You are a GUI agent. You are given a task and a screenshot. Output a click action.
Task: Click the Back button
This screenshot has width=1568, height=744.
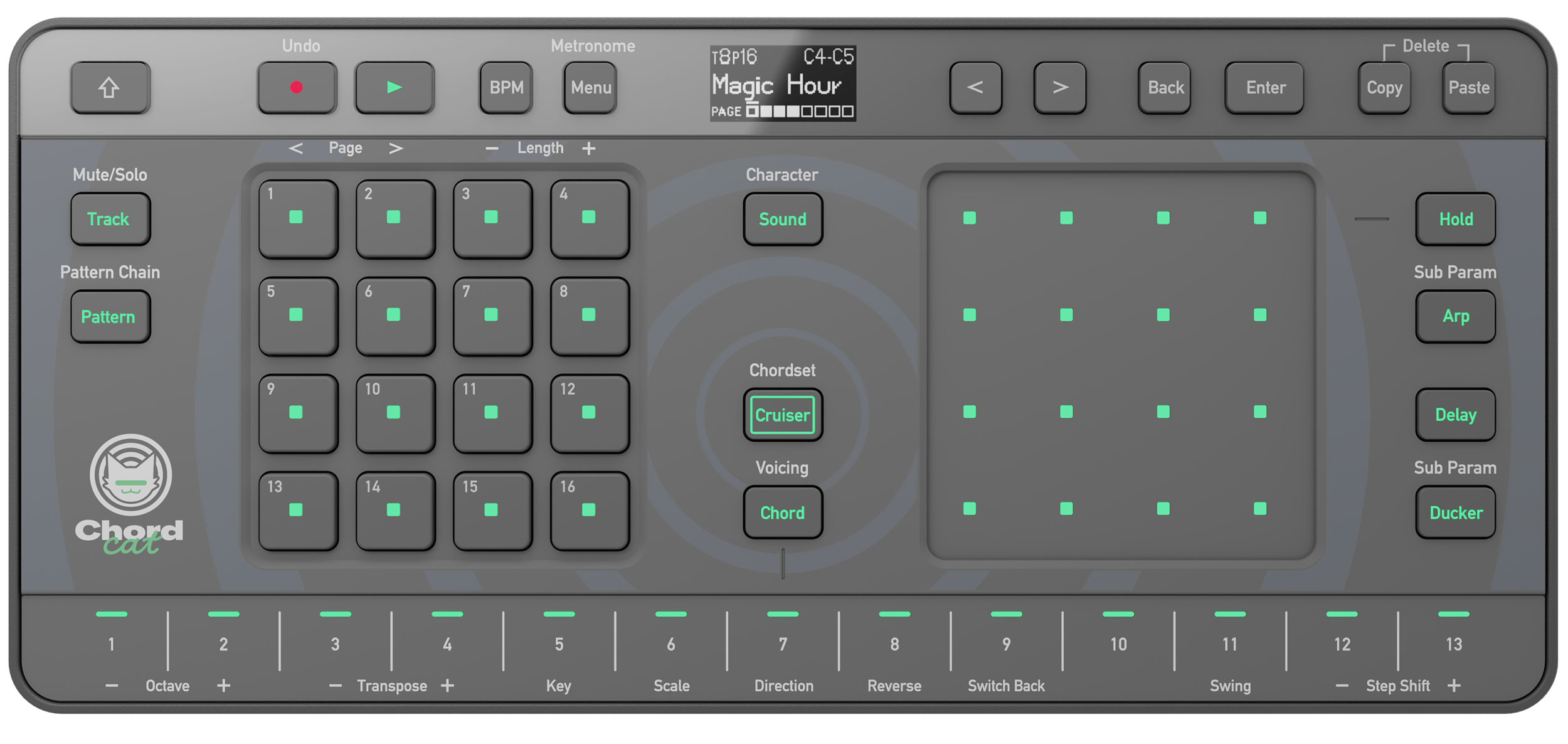click(x=1165, y=87)
